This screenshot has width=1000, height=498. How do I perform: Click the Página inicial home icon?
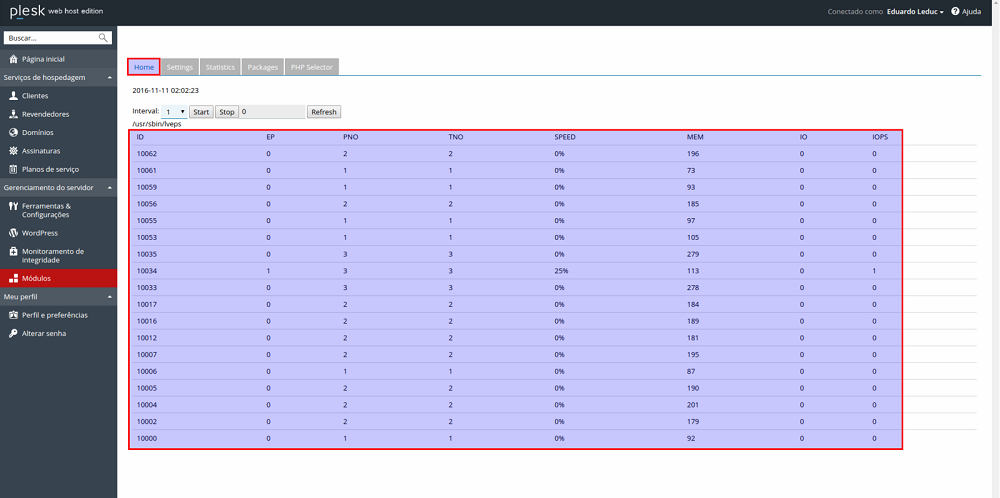coord(13,59)
